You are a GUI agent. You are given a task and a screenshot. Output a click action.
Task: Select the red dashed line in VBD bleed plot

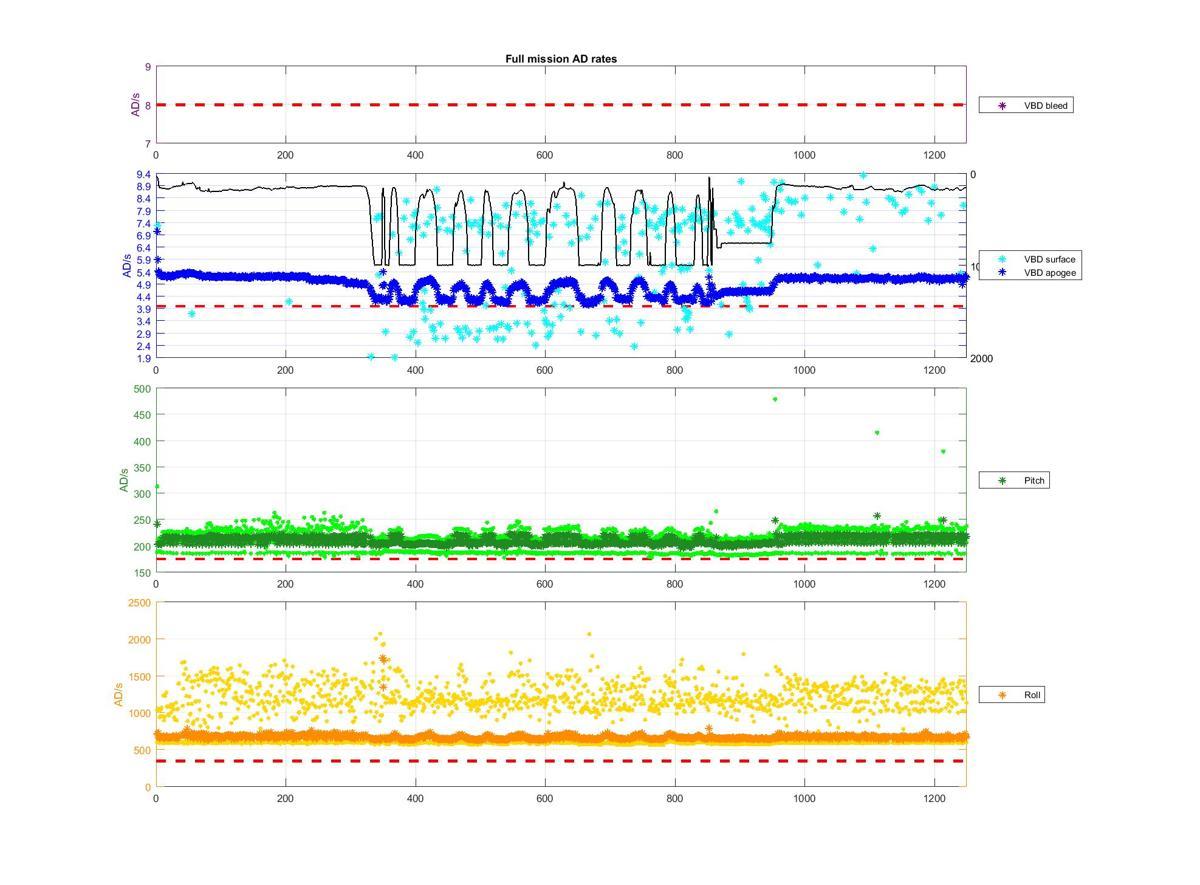click(560, 105)
